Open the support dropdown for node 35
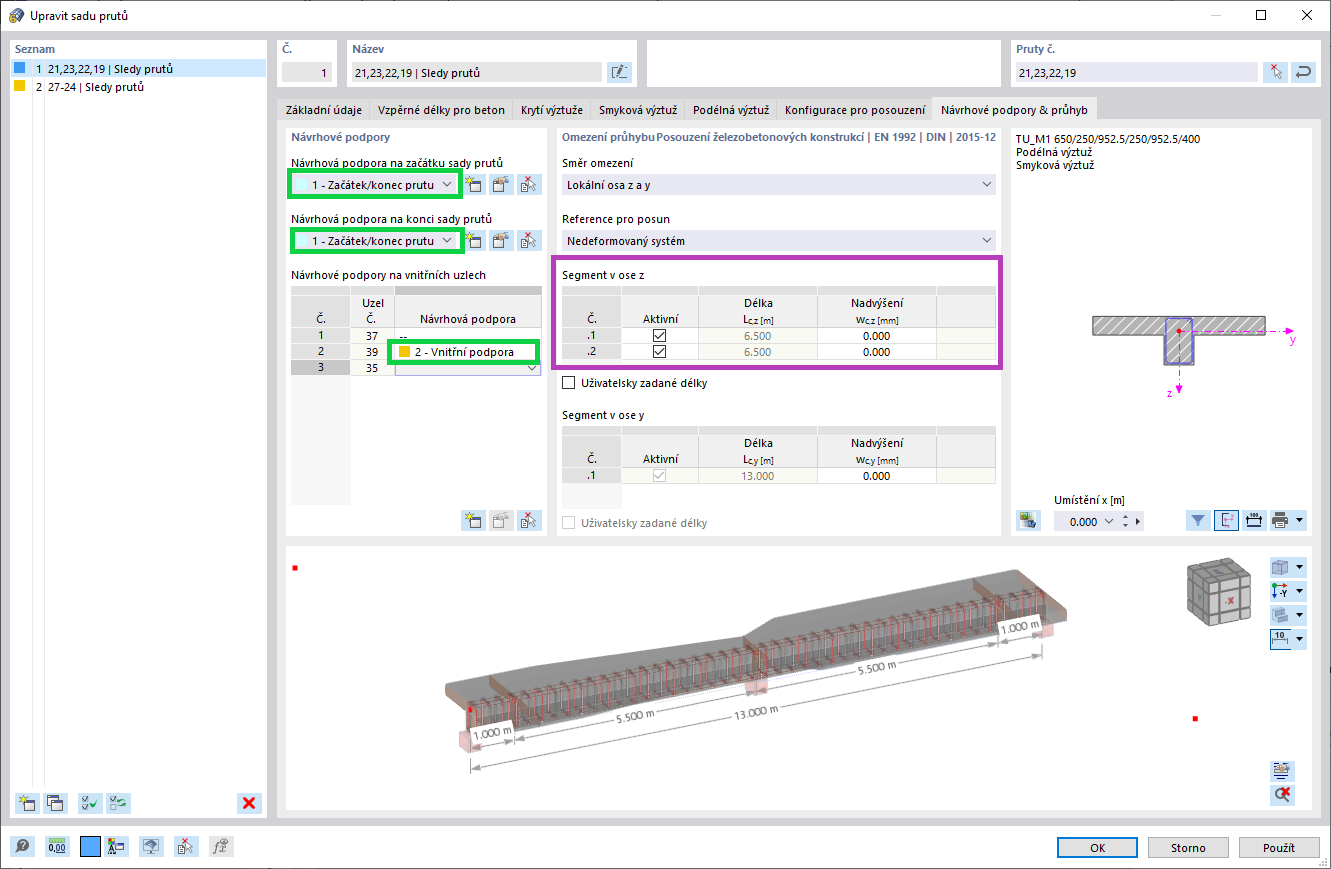1331x869 pixels. click(x=532, y=368)
